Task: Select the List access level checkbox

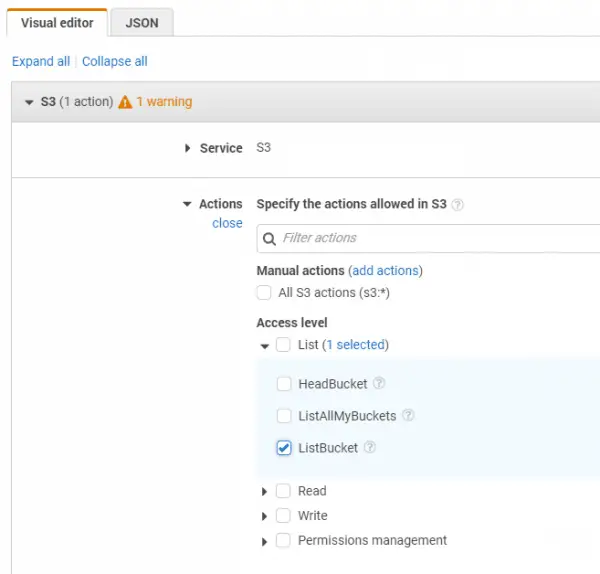Action: click(283, 345)
